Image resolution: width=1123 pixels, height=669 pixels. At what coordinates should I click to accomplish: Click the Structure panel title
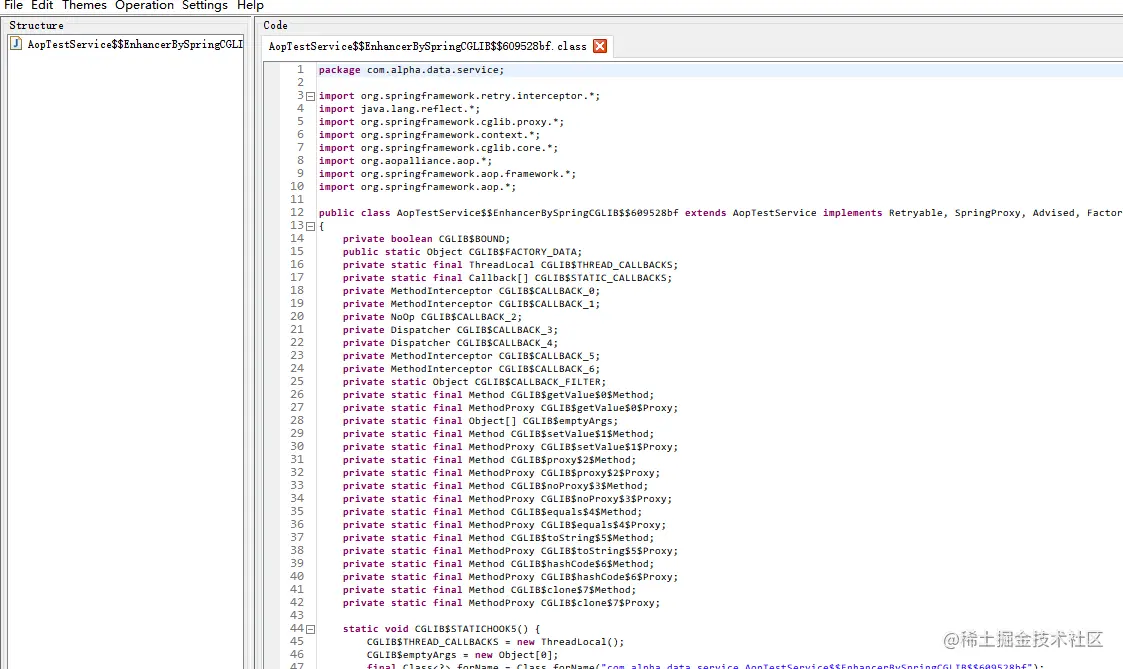(x=36, y=25)
